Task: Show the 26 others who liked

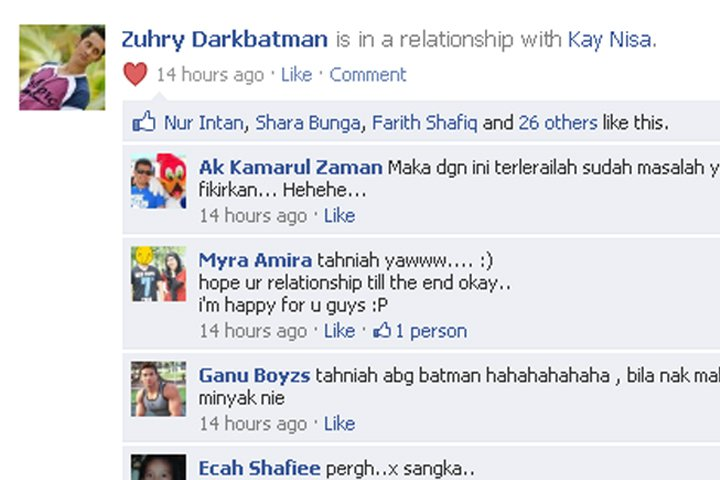Action: 558,123
